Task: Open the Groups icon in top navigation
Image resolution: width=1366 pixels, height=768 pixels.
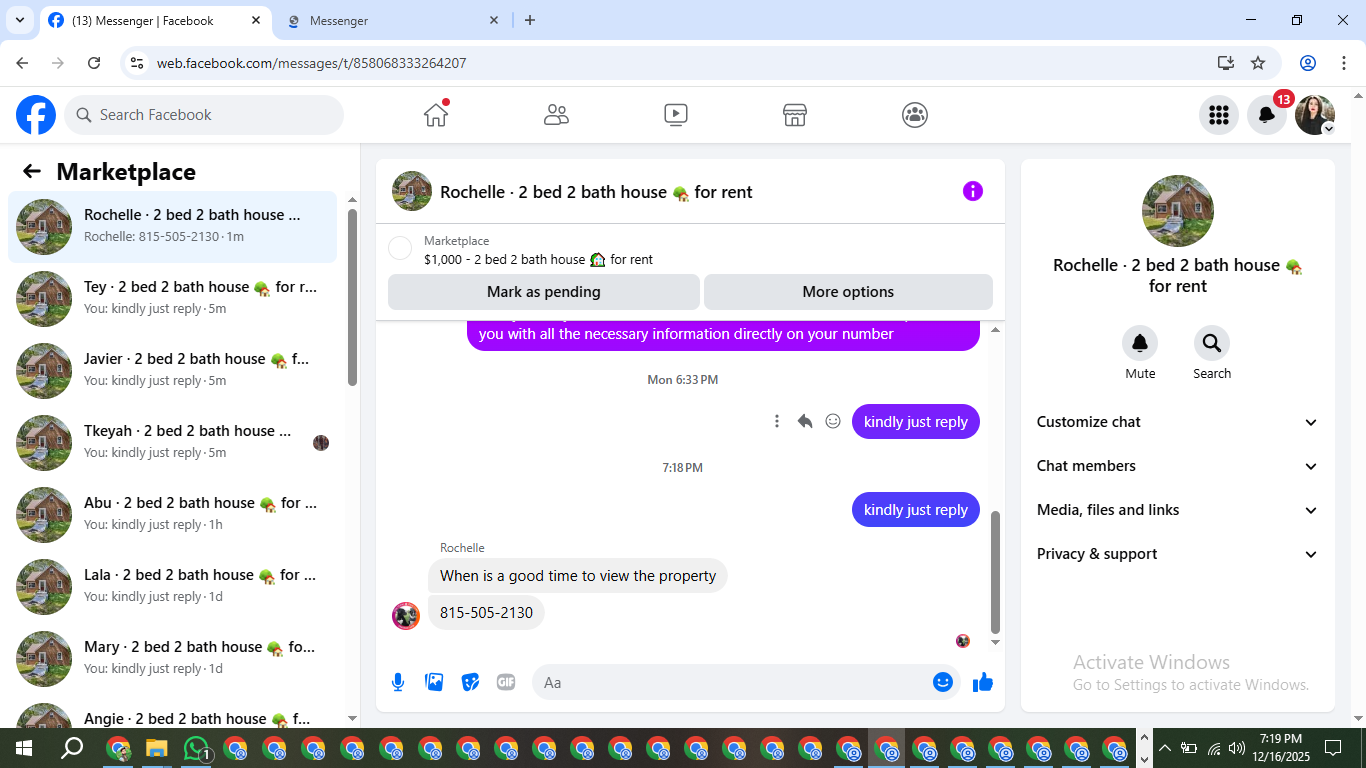Action: 915,115
